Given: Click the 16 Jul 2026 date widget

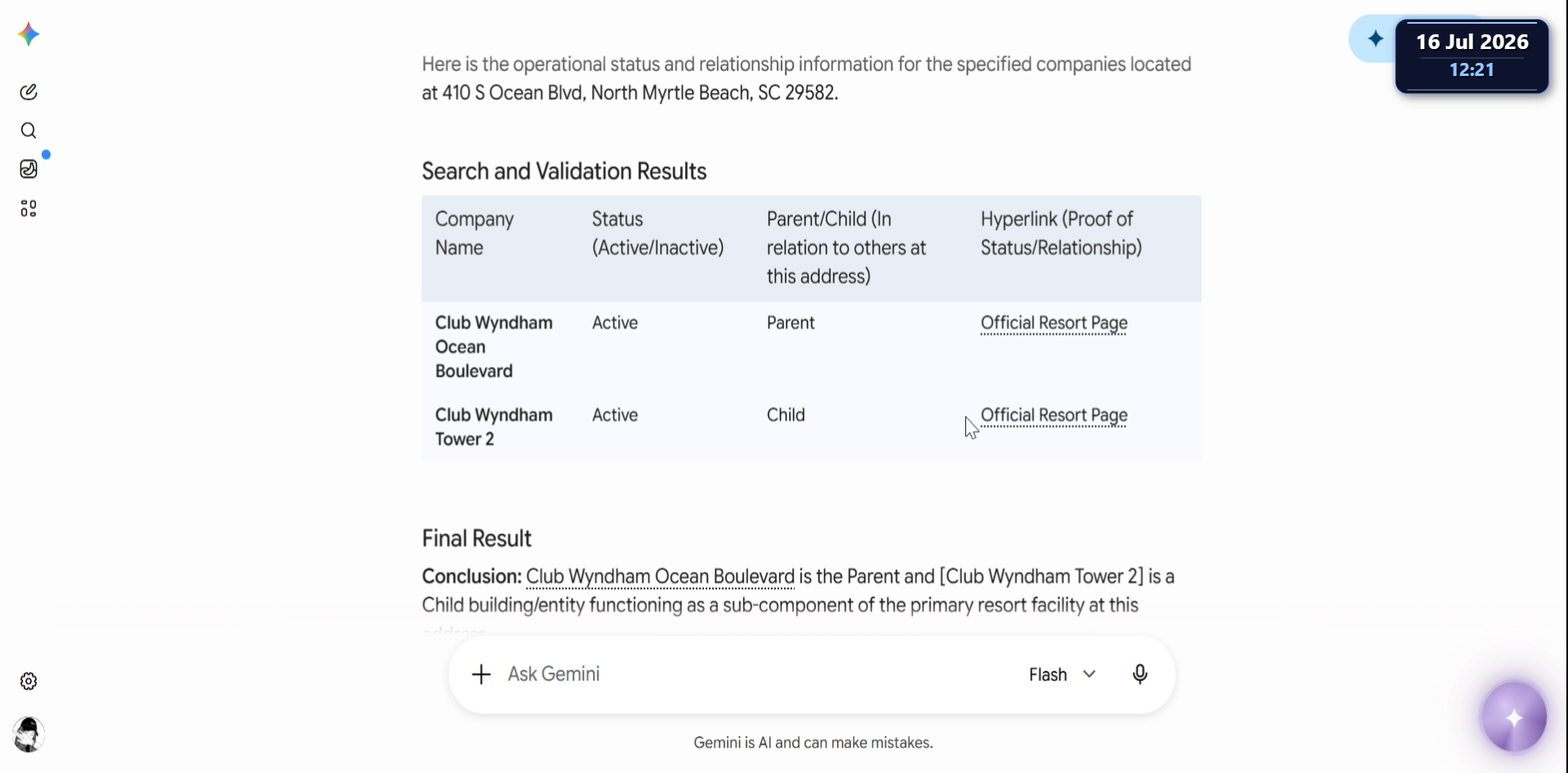Looking at the screenshot, I should pos(1472,56).
